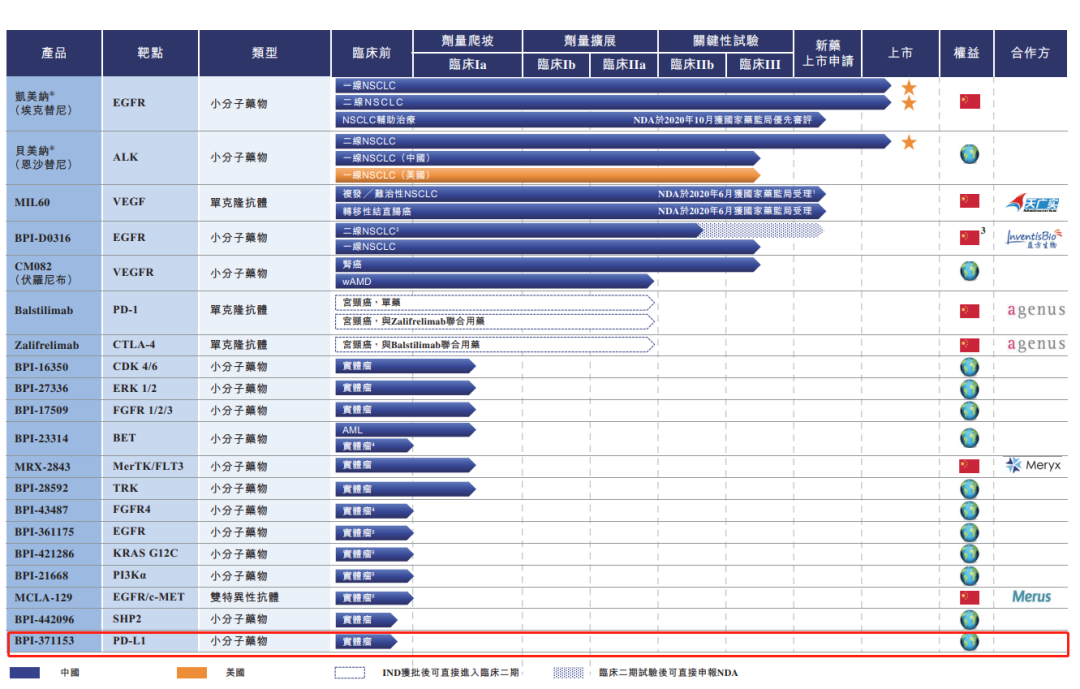The height and width of the screenshot is (689, 1080).
Task: Click the dashed 宮頸癌，單藥 bar
Action: point(495,302)
